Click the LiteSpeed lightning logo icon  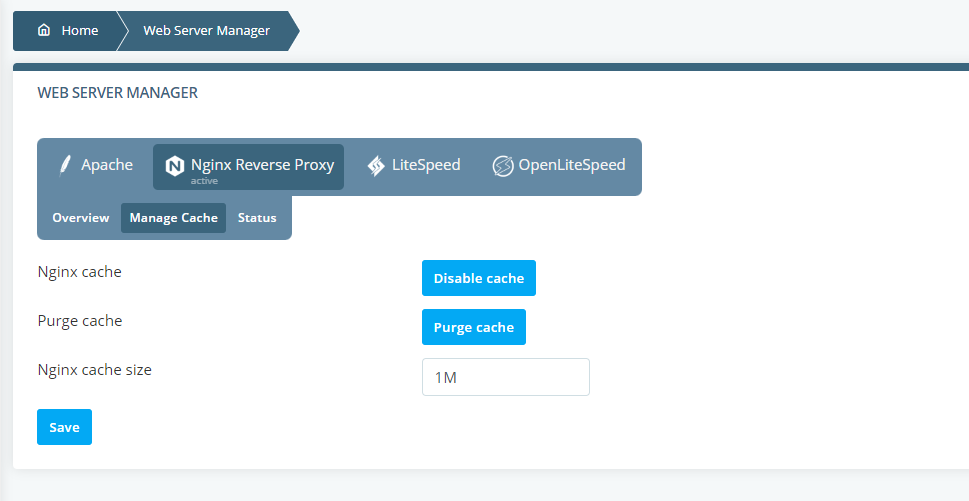coord(376,166)
